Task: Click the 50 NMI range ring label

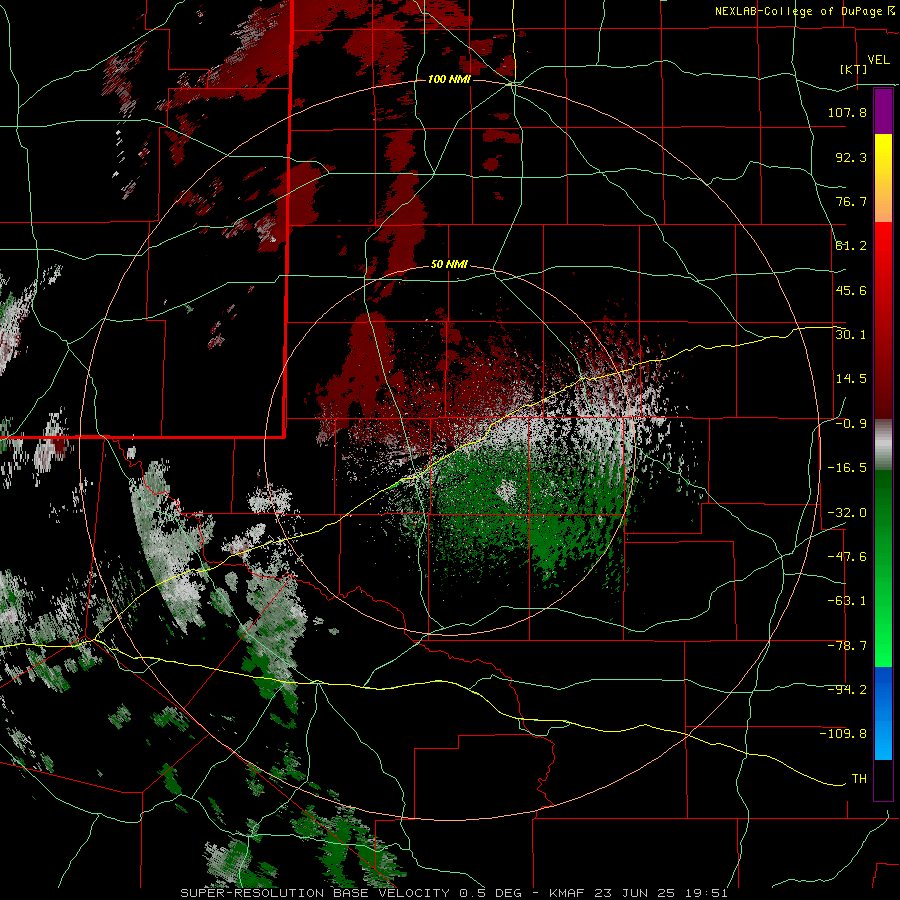Action: [x=449, y=264]
